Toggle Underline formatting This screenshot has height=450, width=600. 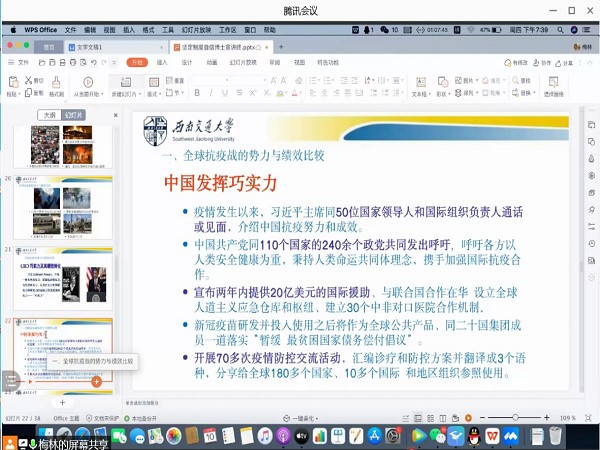pyautogui.click(x=225, y=93)
